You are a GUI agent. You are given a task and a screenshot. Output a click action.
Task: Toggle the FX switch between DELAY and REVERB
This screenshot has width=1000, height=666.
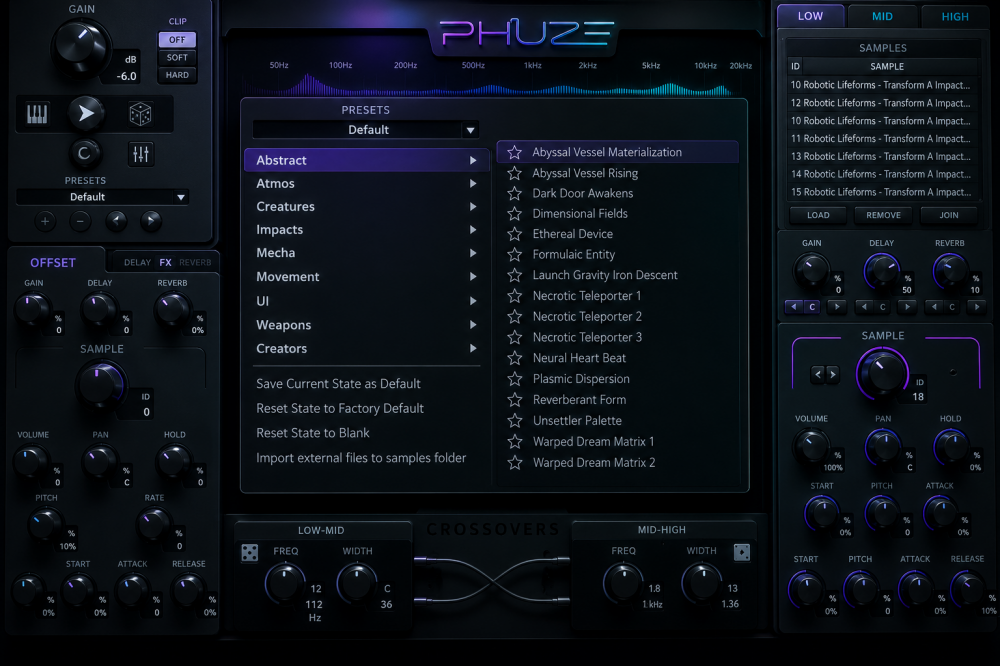point(165,262)
